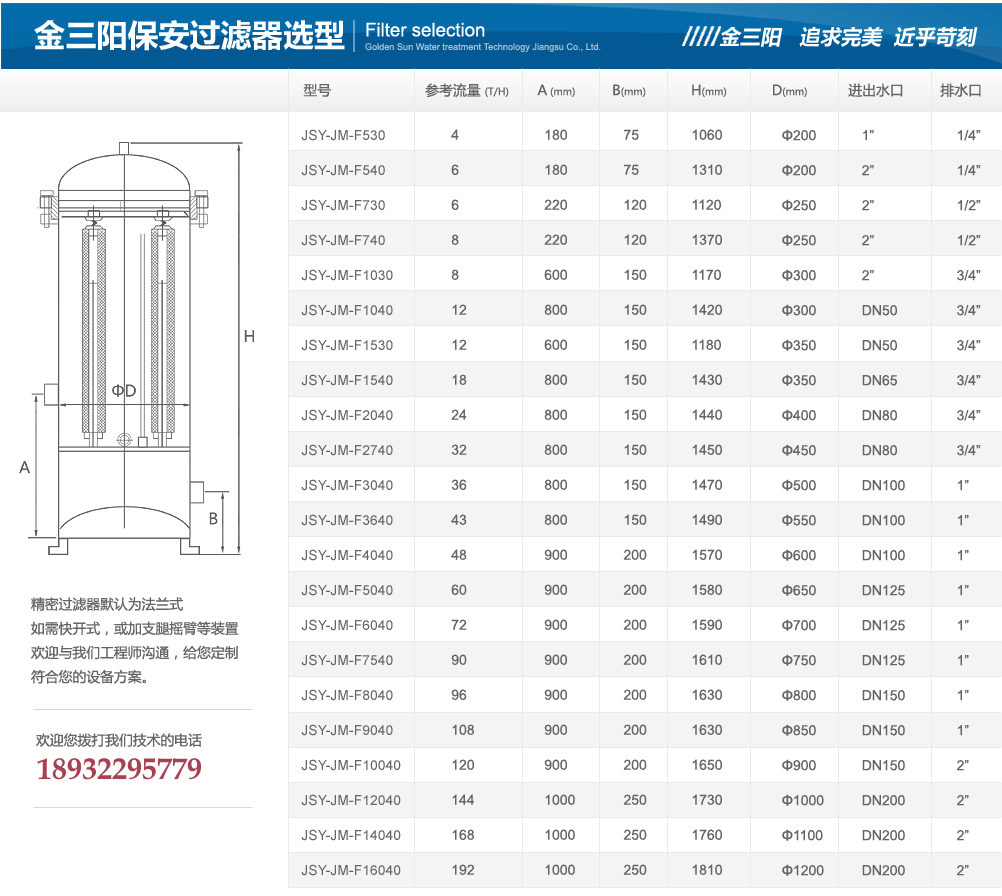1002x896 pixels.
Task: Click the 进出水口 column header
Action: [x=875, y=91]
